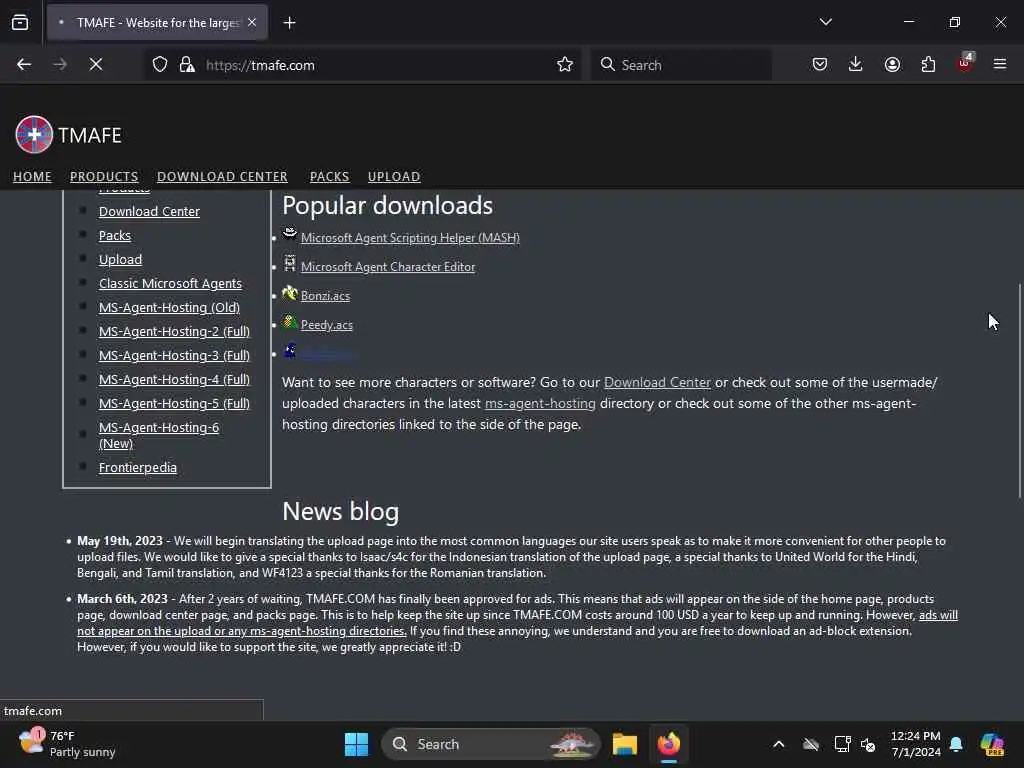Screen dimensions: 1024x768
Task: Click the Firefox search field
Action: click(680, 65)
